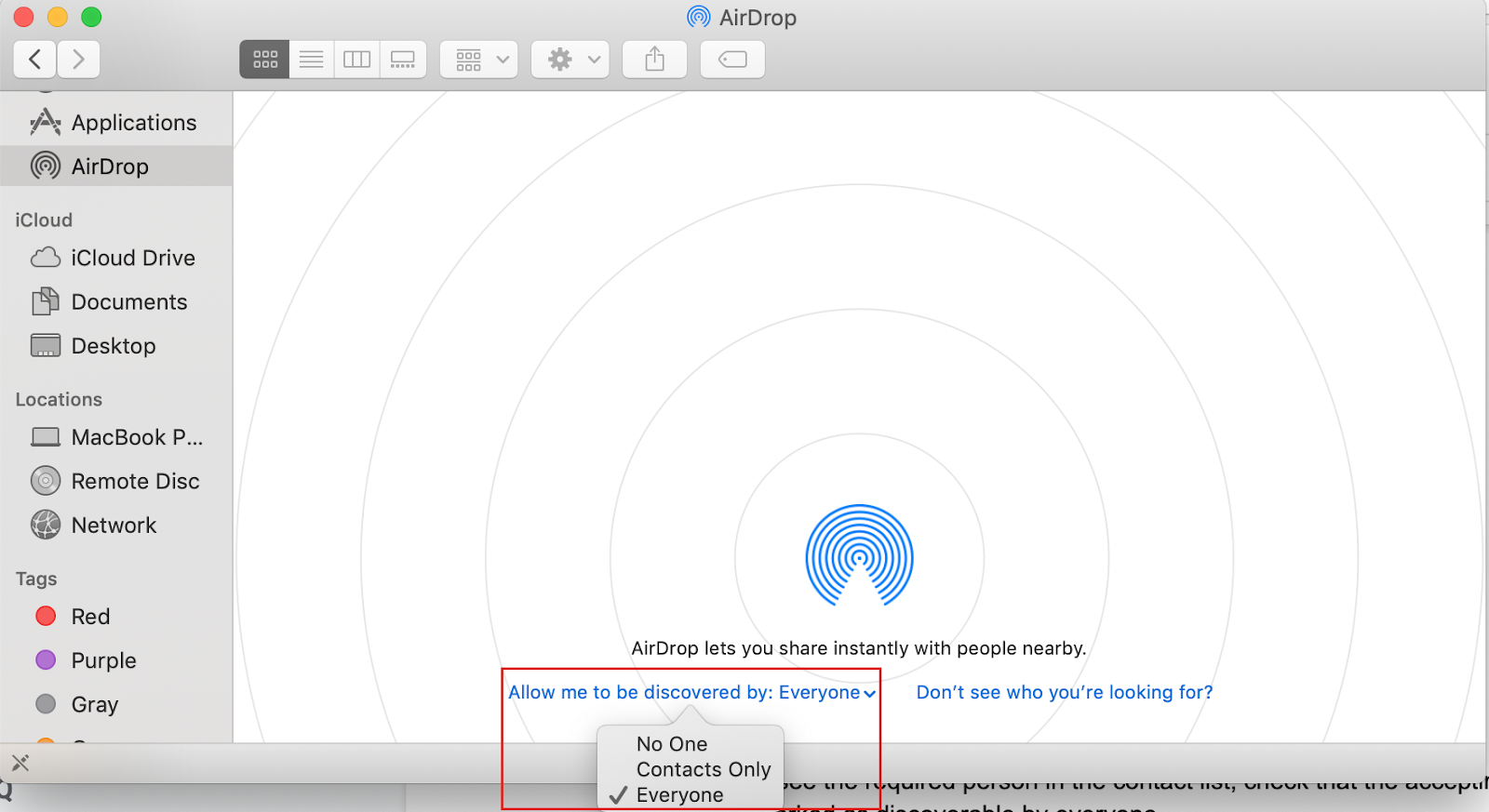Go back with the left arrow button

pyautogui.click(x=35, y=60)
